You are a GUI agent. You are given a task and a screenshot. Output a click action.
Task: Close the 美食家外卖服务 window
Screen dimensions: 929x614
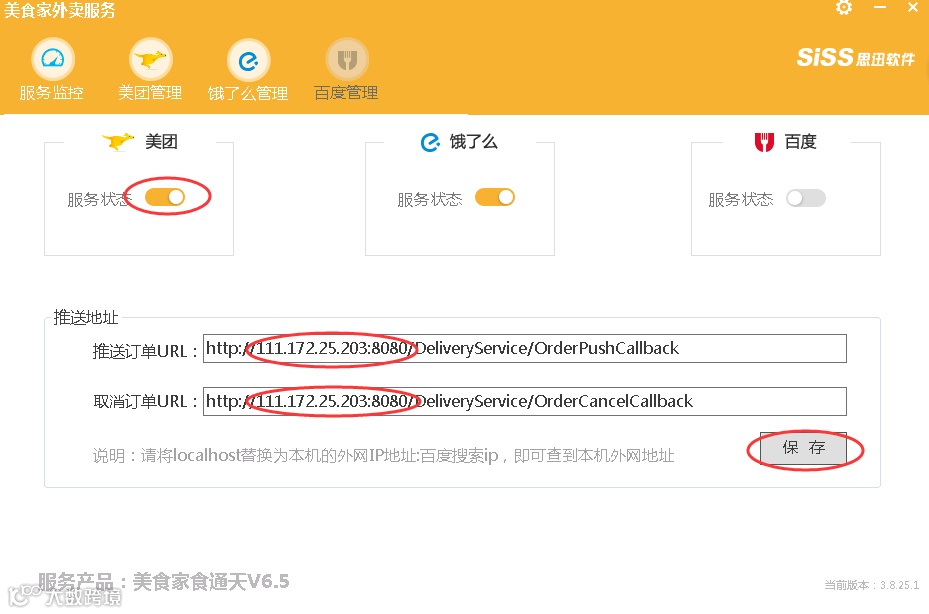[x=913, y=8]
